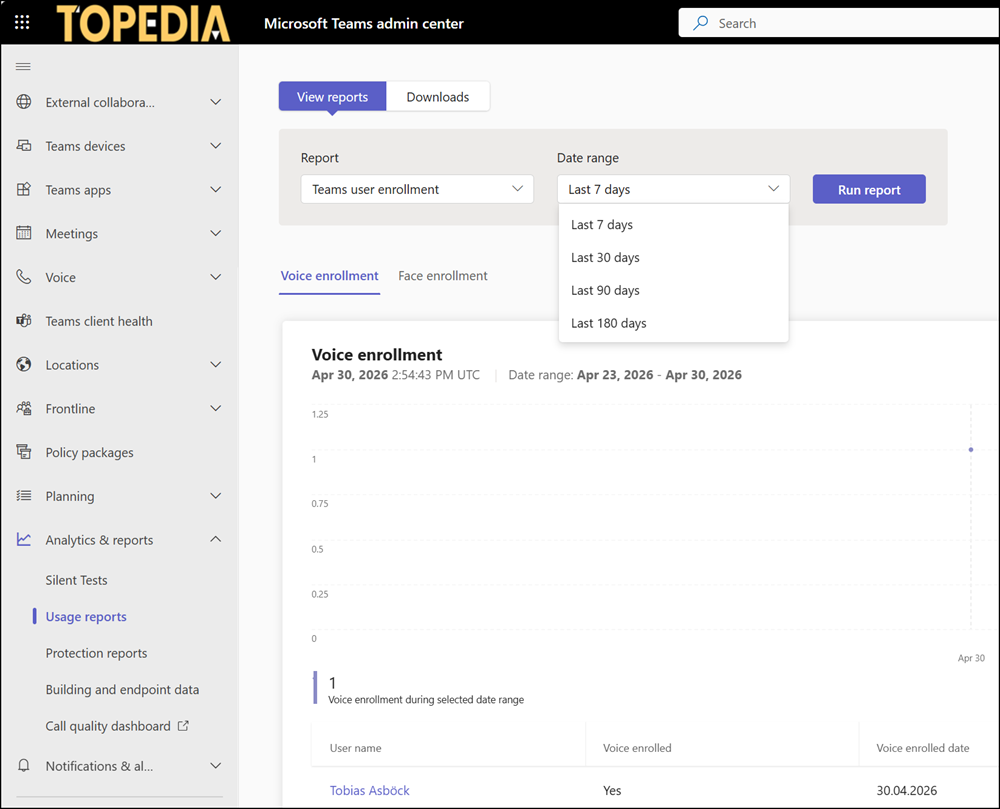Expand the Meetings chevron
Image resolution: width=1000 pixels, height=809 pixels.
[216, 233]
